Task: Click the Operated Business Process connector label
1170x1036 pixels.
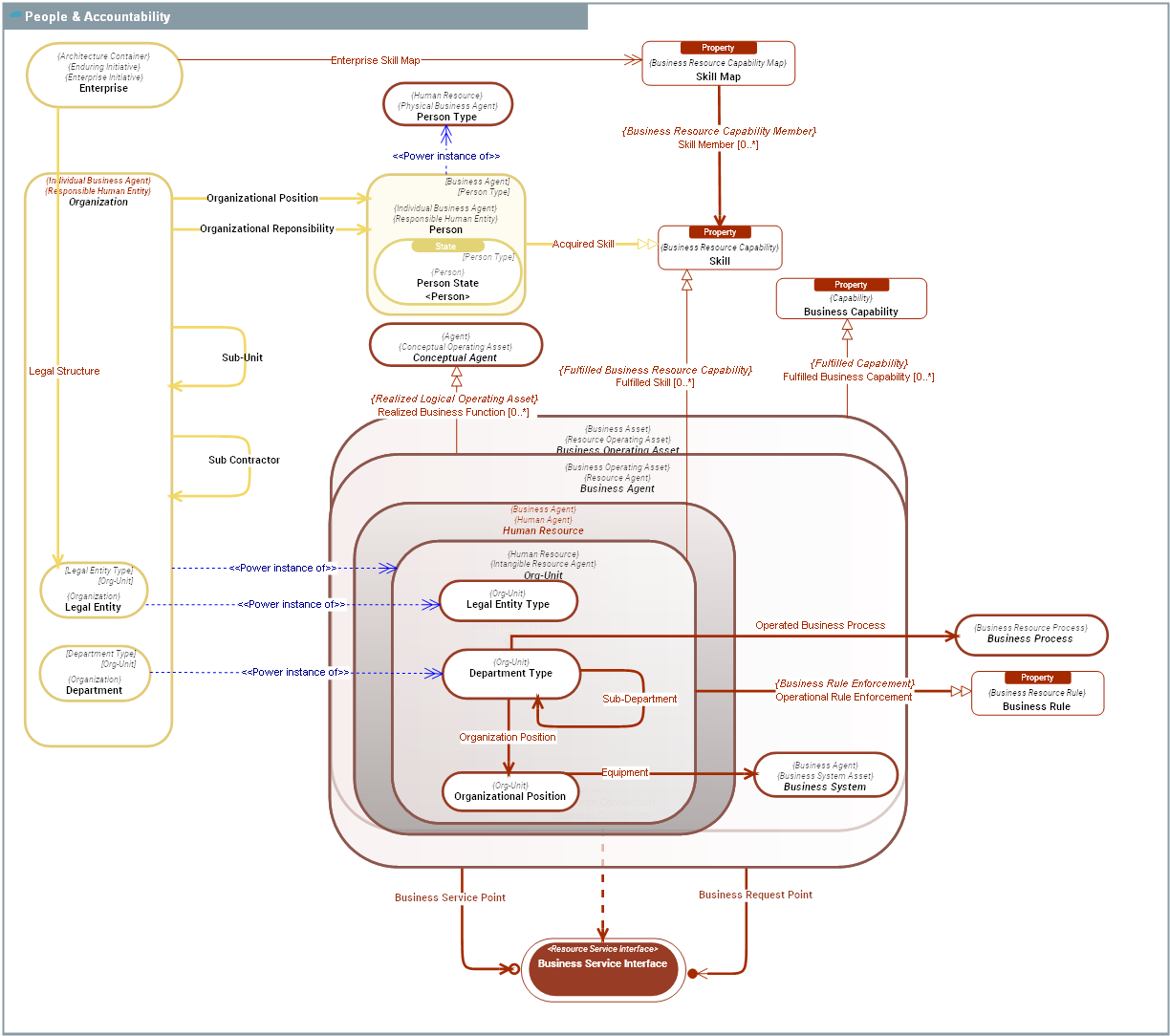Action: 819,624
